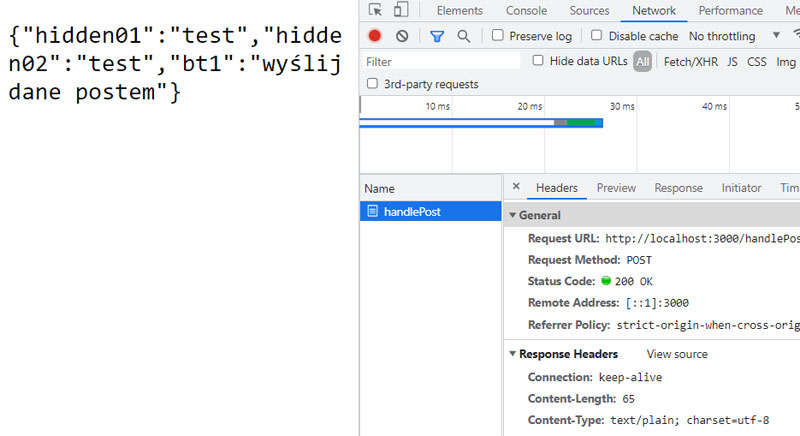Switch to the Console tab
Viewport: 800px width, 436px height.
pyautogui.click(x=526, y=11)
